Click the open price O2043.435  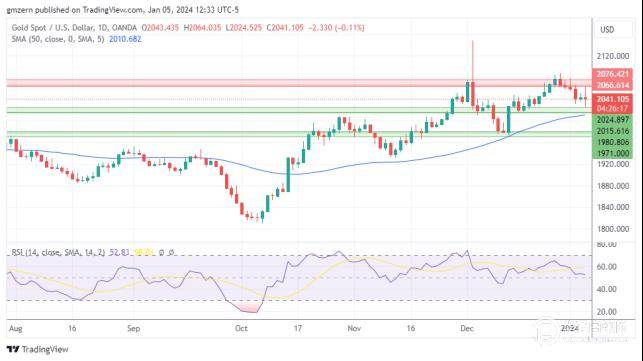coord(160,28)
